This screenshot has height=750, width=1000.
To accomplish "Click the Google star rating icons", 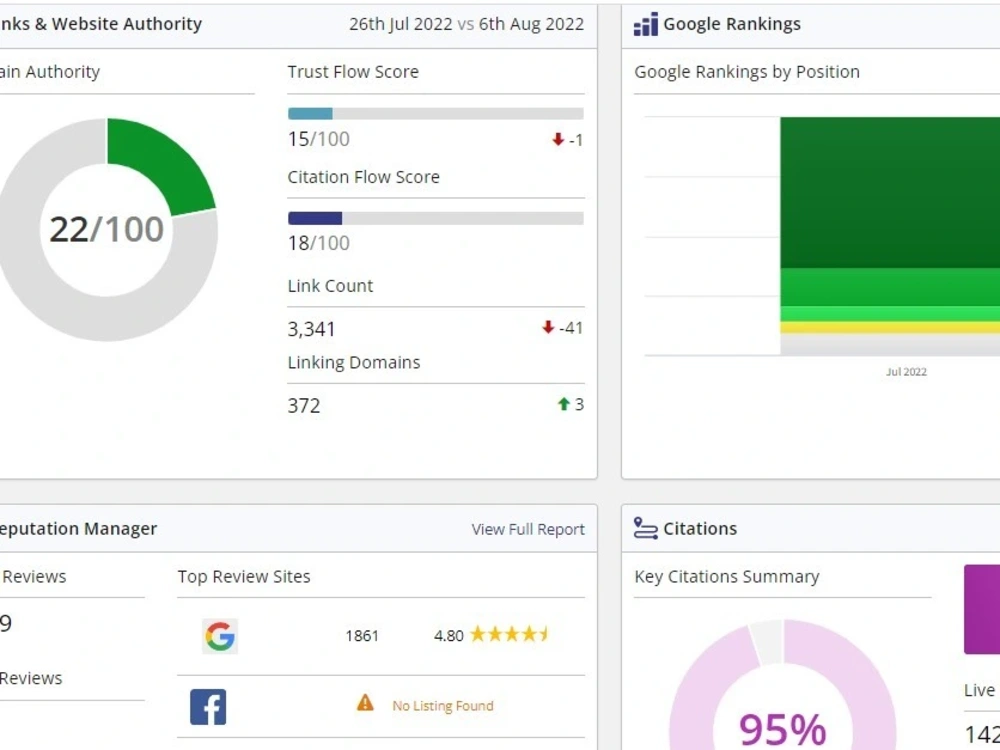I will pos(509,634).
